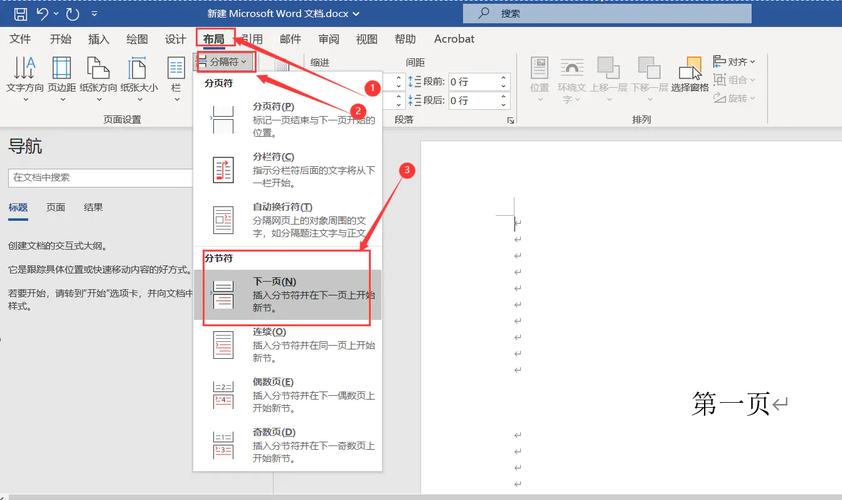This screenshot has width=842, height=500.
Task: Redo the last action
Action: pos(72,14)
